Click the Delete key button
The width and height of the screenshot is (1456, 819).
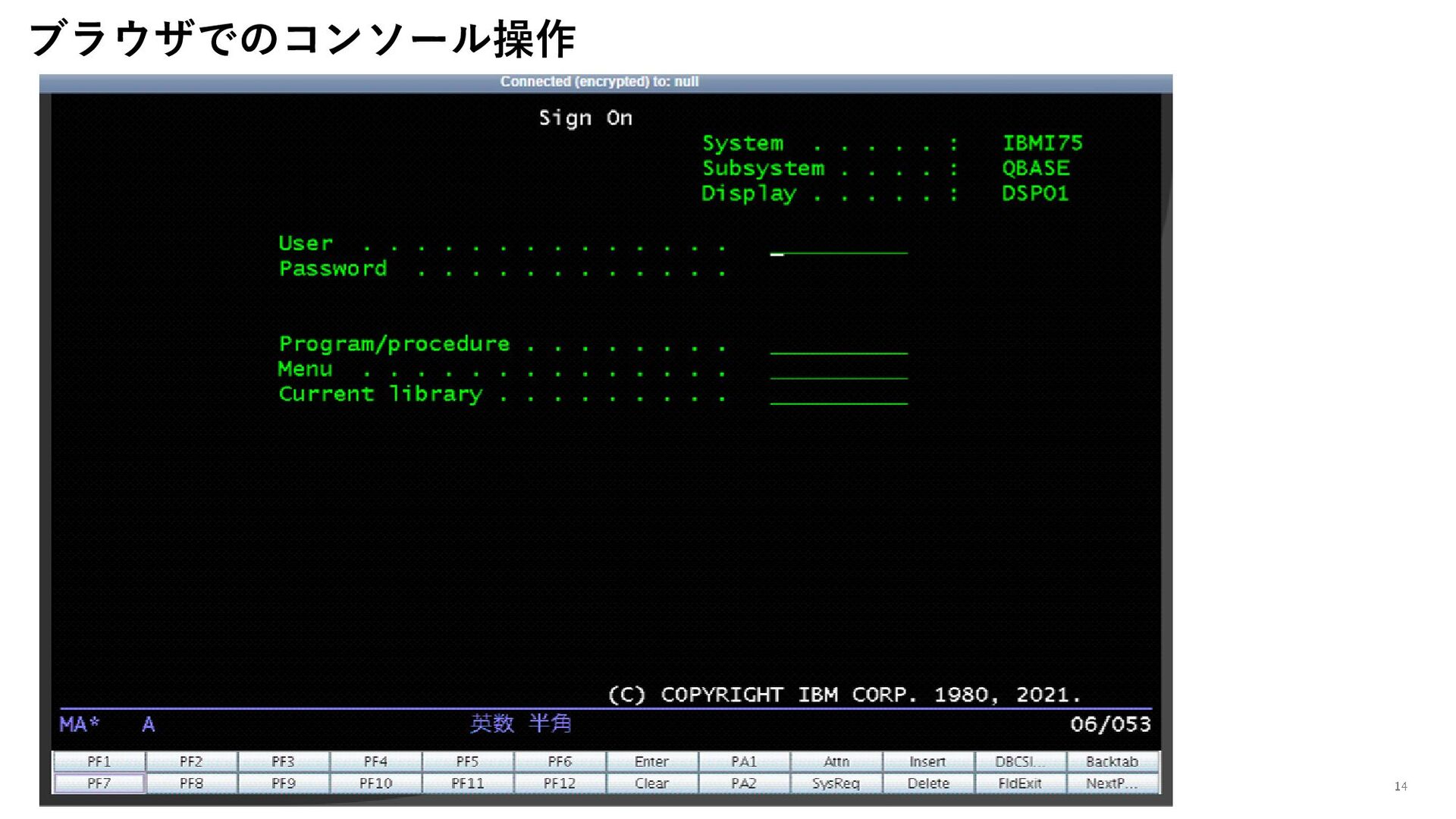click(x=927, y=783)
